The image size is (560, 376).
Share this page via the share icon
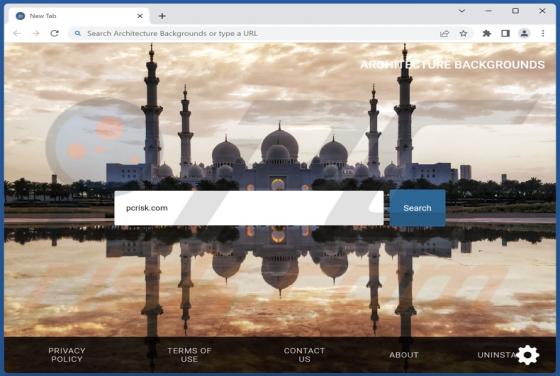444,34
